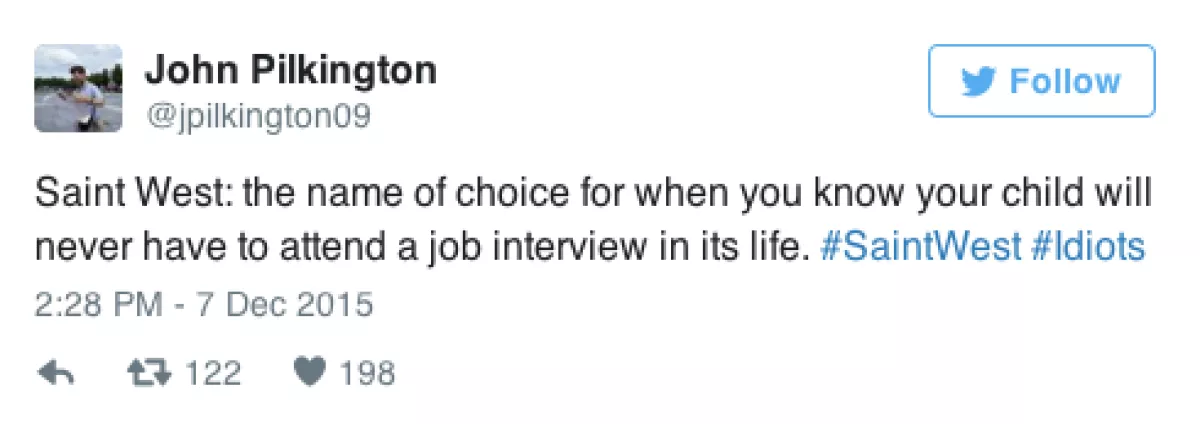Viewport: 1200px width, 424px height.
Task: Click the reply arrow icon
Action: point(56,374)
